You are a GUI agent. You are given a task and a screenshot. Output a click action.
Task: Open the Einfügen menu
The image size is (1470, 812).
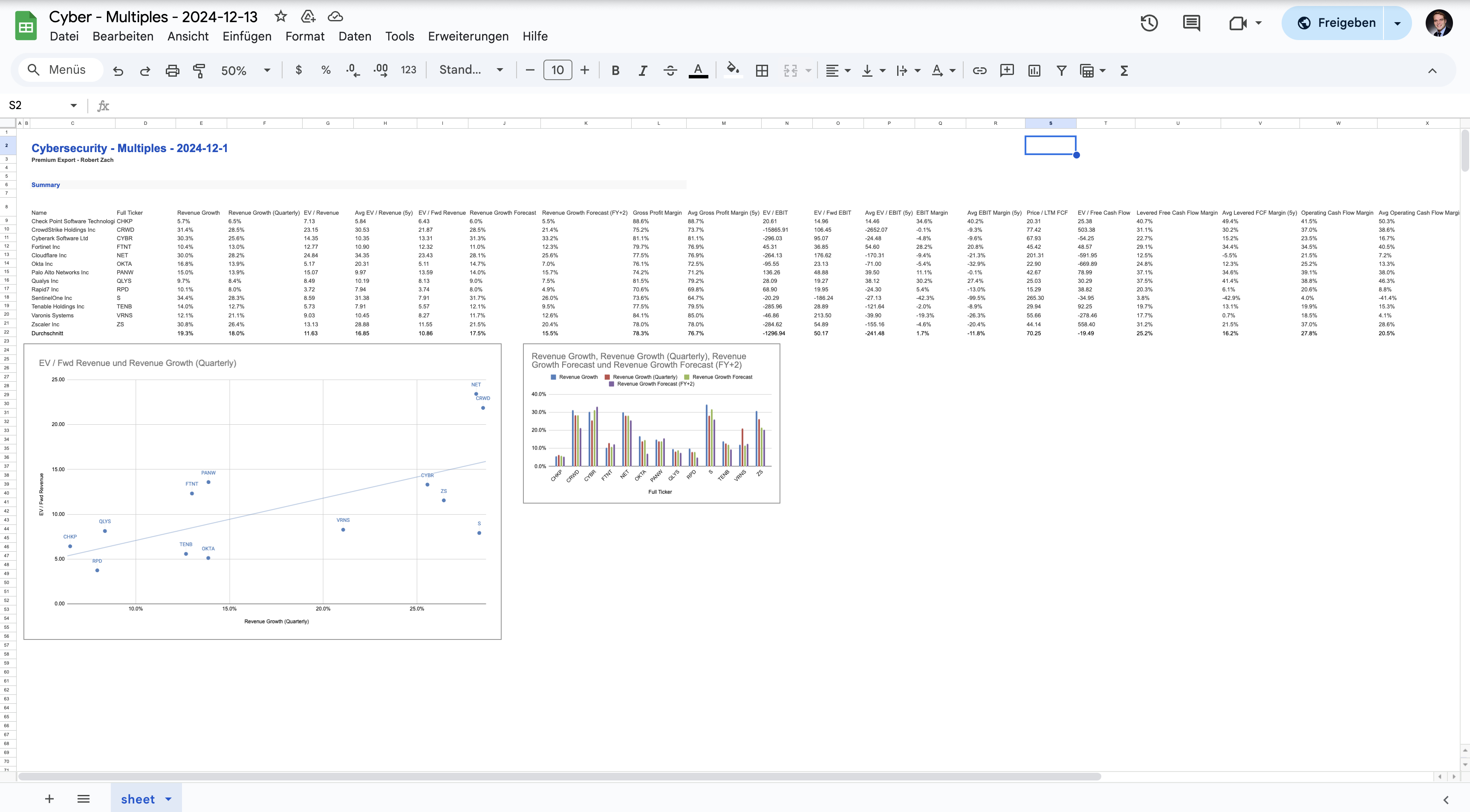click(247, 36)
